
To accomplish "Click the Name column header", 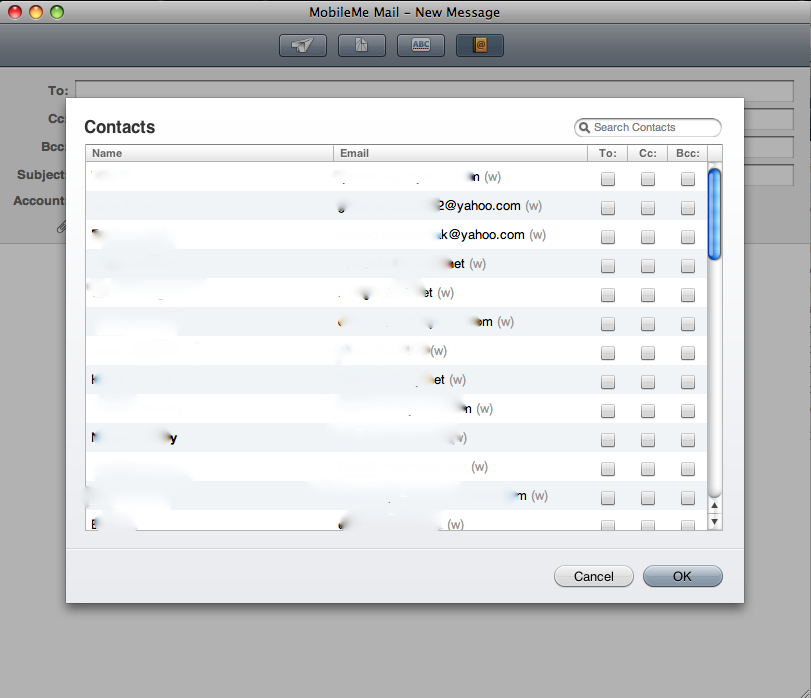I will pyautogui.click(x=209, y=153).
